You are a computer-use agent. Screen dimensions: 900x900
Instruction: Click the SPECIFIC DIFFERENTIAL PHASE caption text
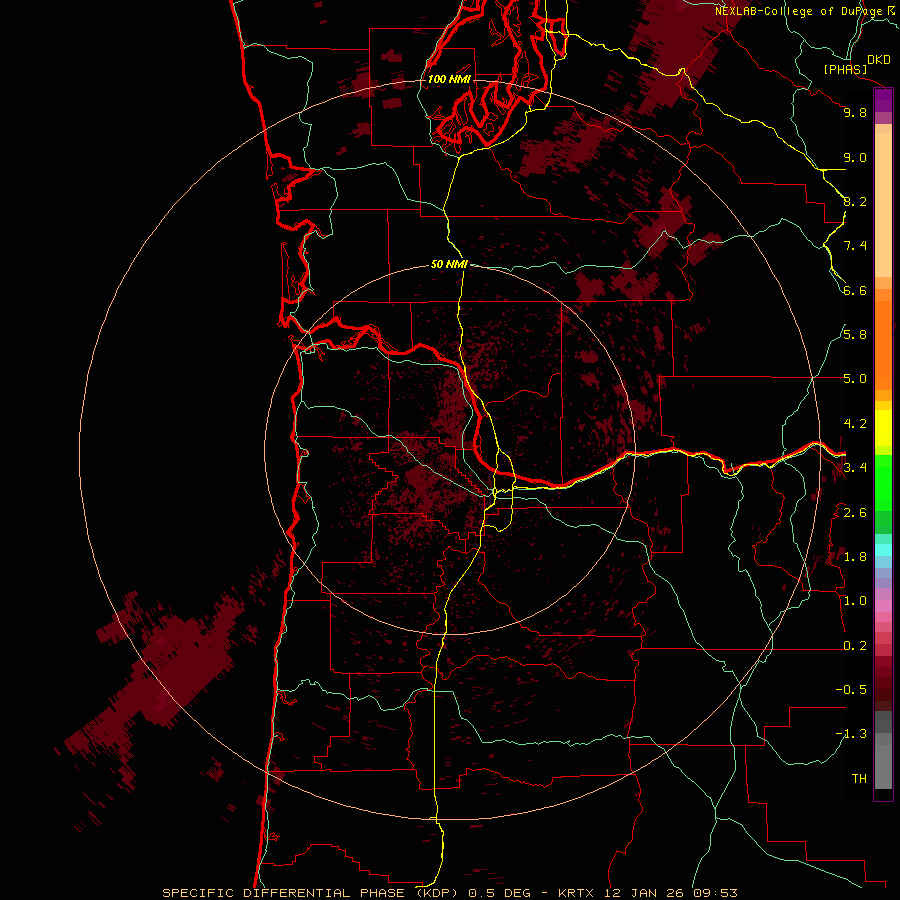(x=285, y=893)
